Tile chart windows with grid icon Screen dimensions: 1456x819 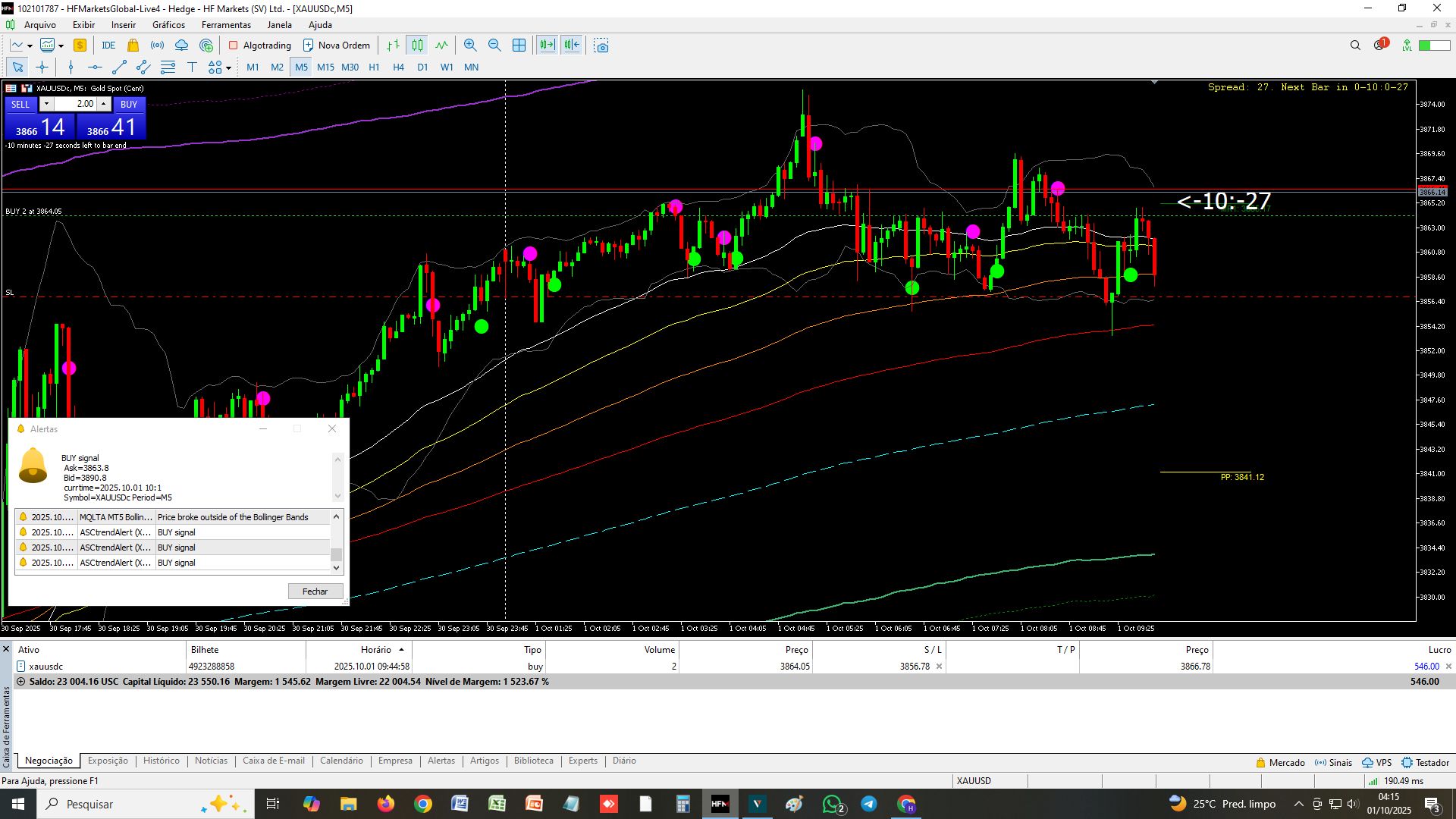pos(519,45)
